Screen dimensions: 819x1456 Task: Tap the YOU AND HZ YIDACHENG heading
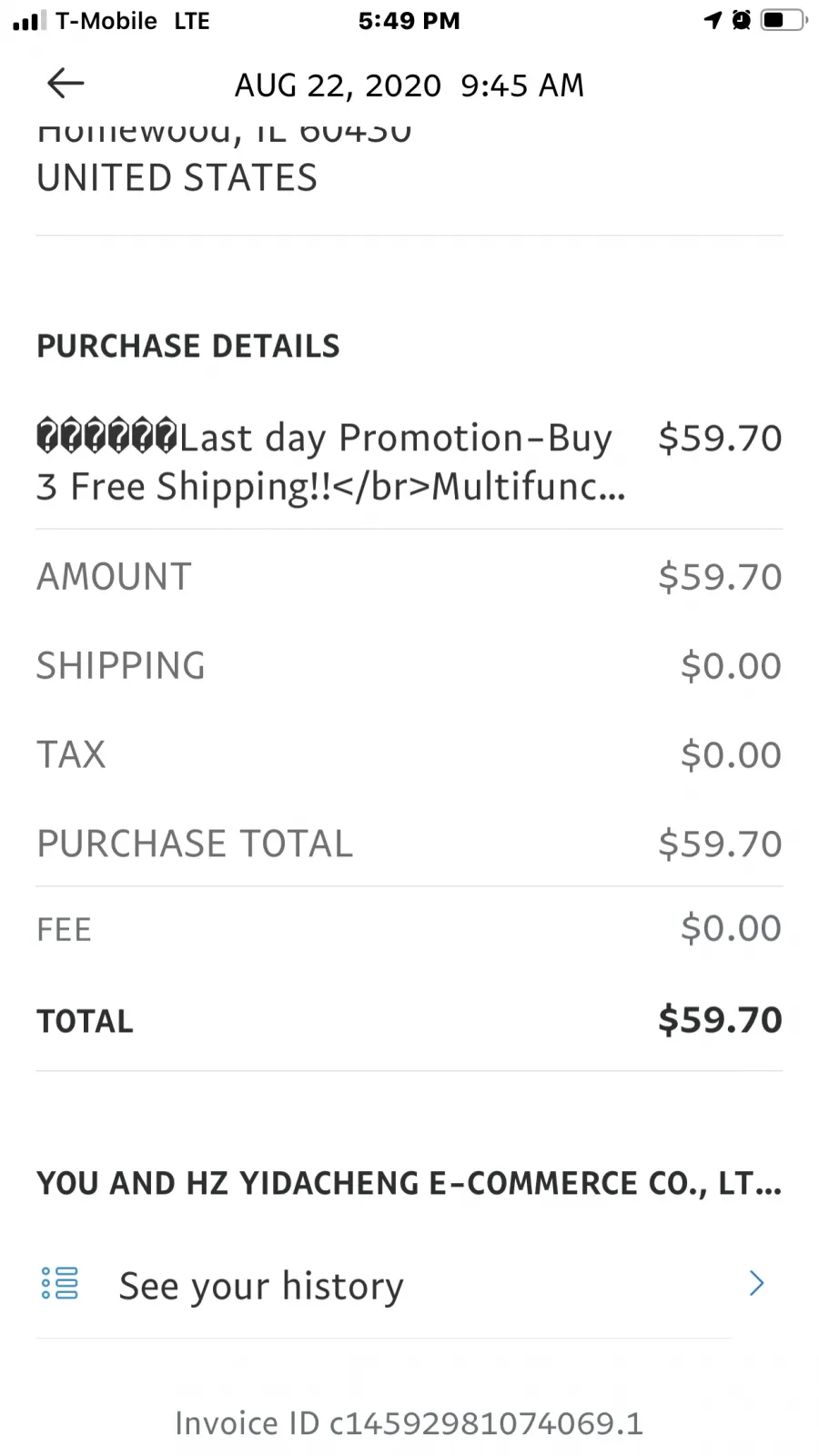coord(409,1183)
